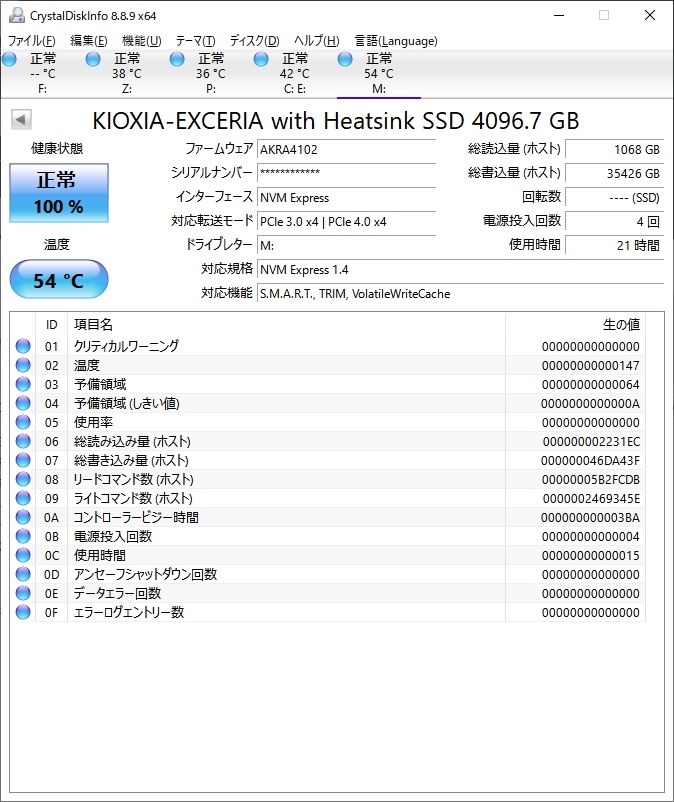Click status orb for 0D アンセーフシャットダウン回数
This screenshot has height=802, width=674.
23,574
